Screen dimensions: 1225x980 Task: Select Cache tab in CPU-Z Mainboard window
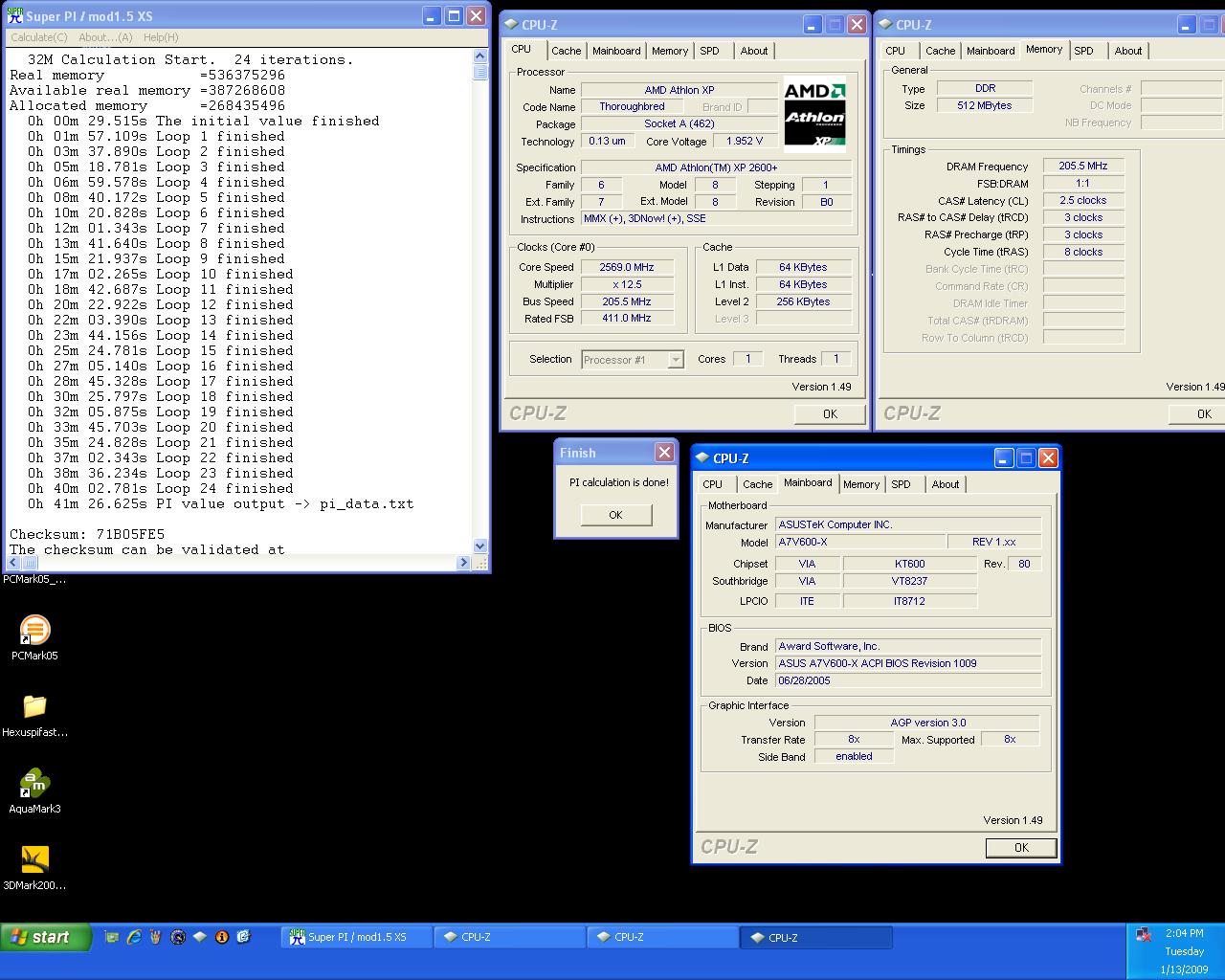pyautogui.click(x=757, y=484)
